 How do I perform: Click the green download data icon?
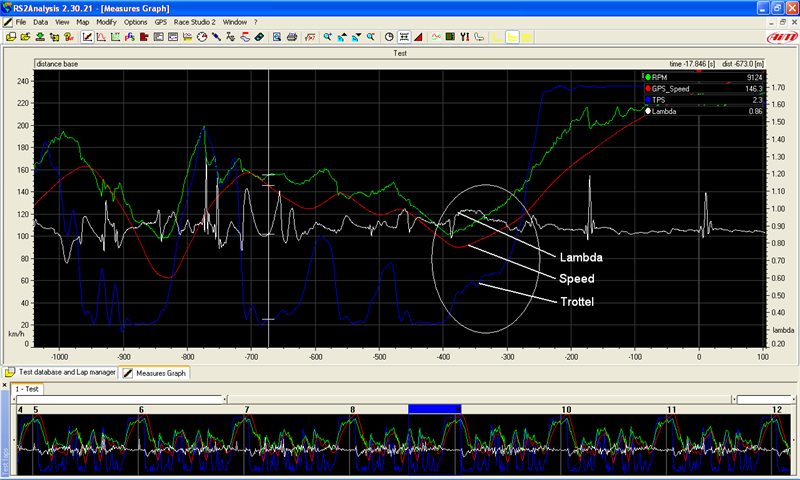(x=40, y=37)
